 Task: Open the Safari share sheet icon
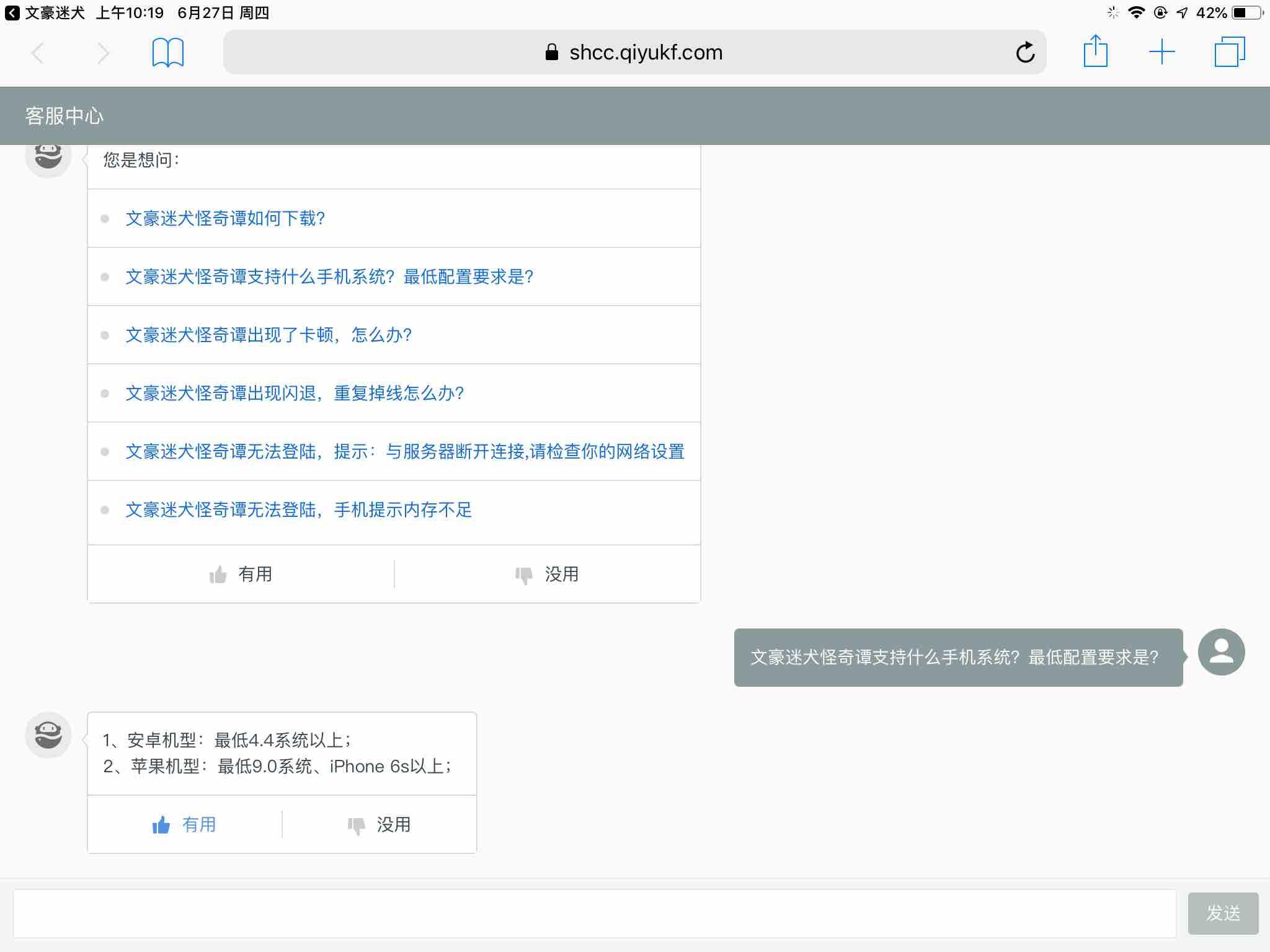tap(1095, 51)
